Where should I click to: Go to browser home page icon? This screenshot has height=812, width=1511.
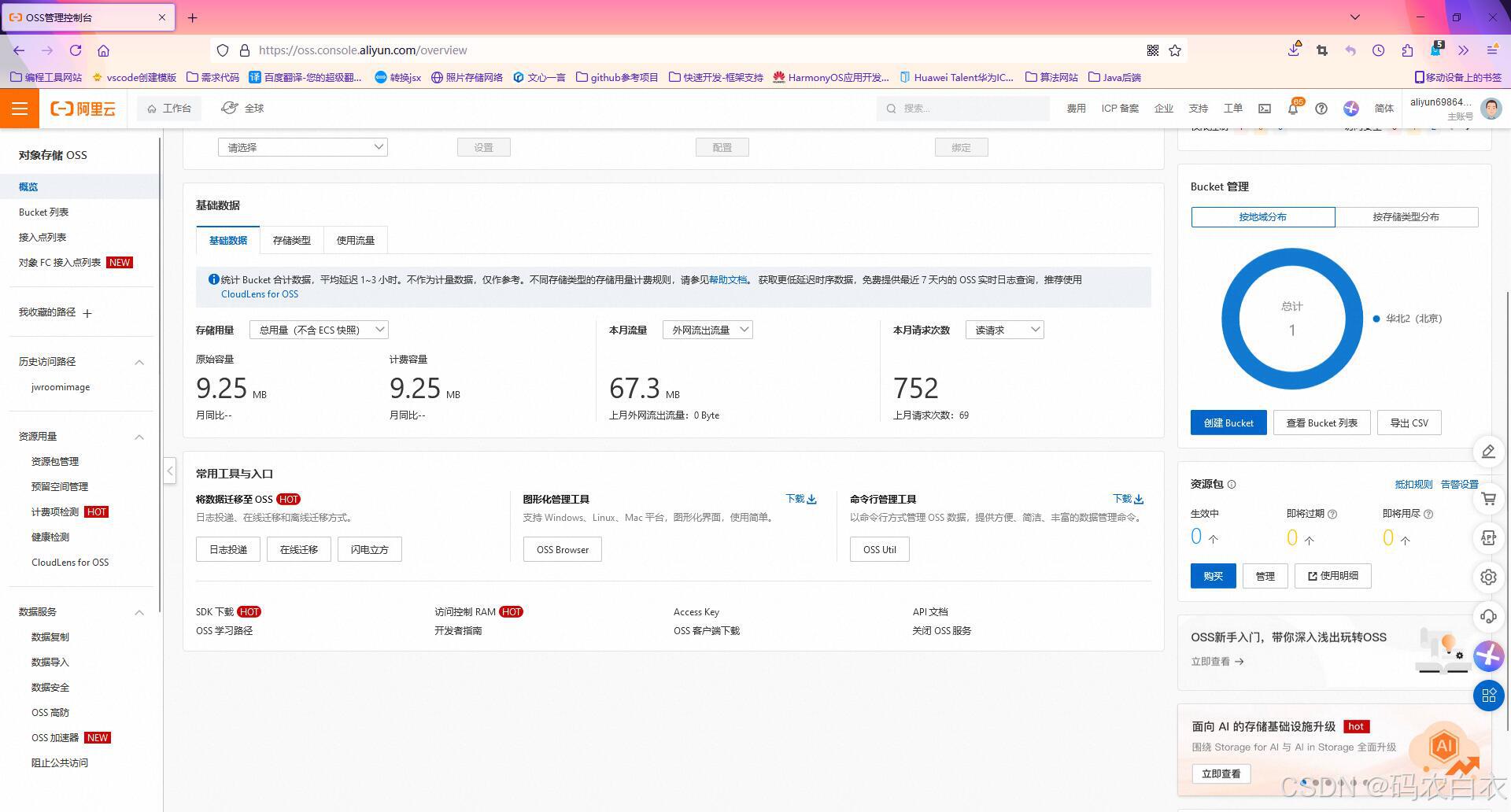point(103,50)
